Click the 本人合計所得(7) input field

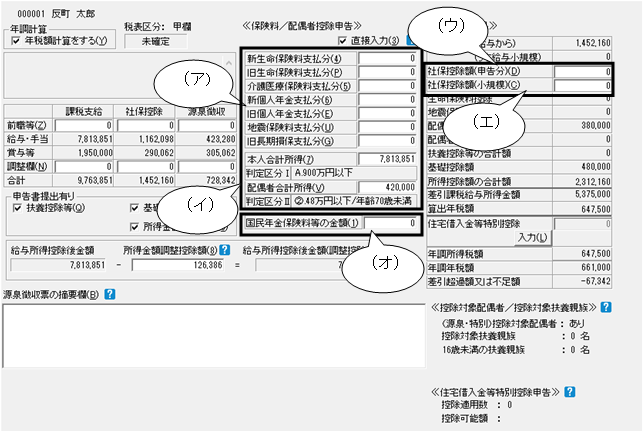coord(388,159)
